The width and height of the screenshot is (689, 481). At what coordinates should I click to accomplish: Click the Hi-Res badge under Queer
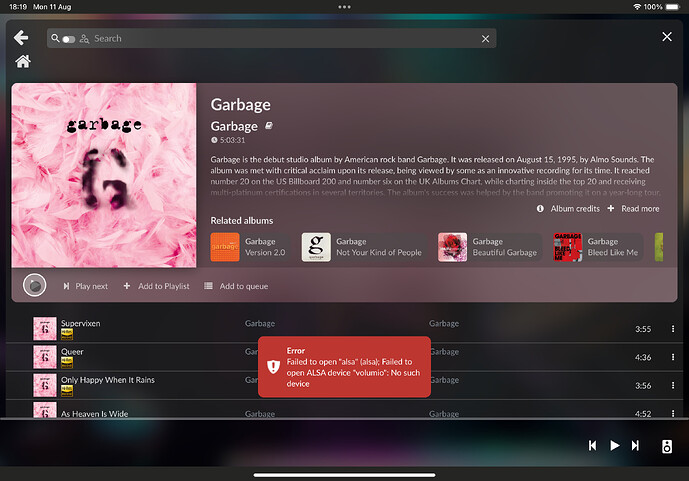coord(67,363)
